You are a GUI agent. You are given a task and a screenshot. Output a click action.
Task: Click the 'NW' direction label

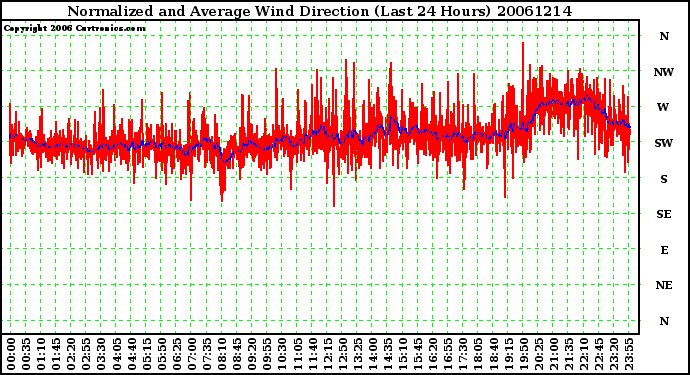(x=664, y=72)
